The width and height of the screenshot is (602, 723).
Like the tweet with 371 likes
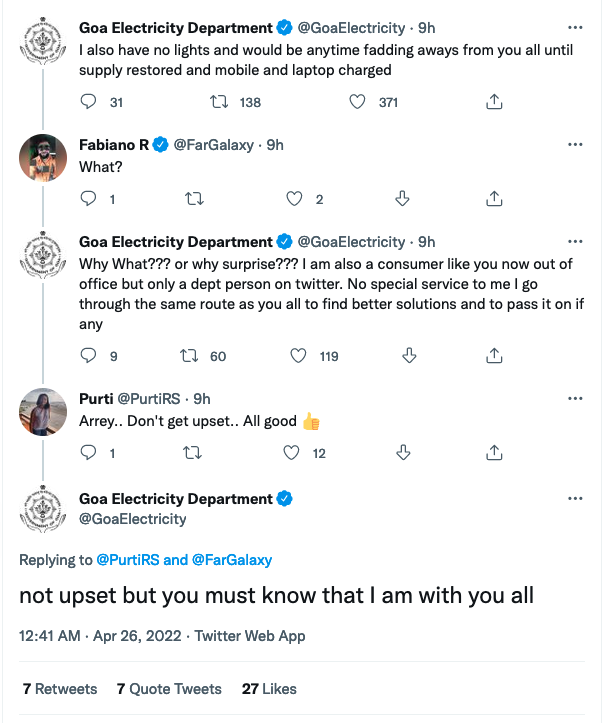pyautogui.click(x=357, y=102)
